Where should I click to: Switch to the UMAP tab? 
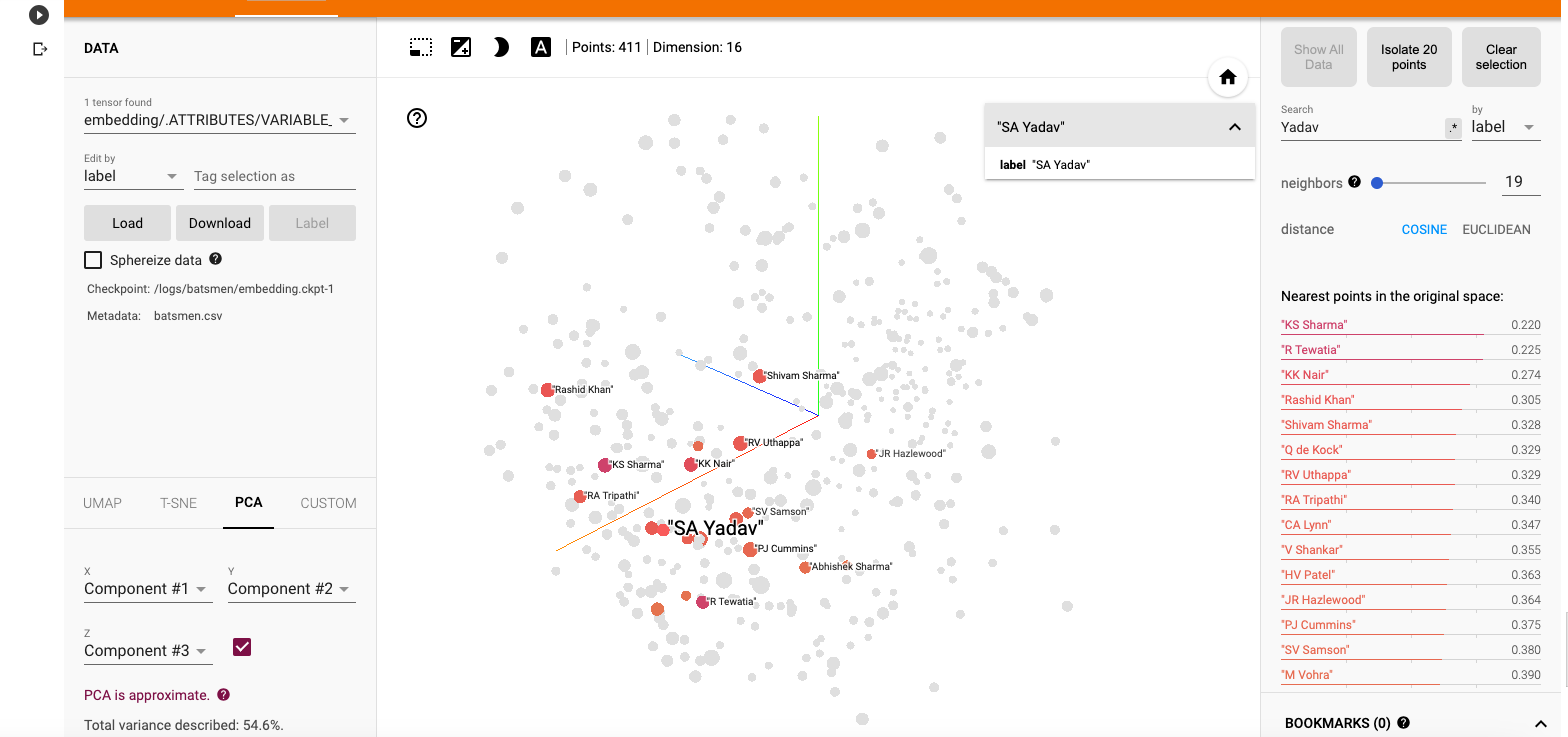pyautogui.click(x=102, y=503)
